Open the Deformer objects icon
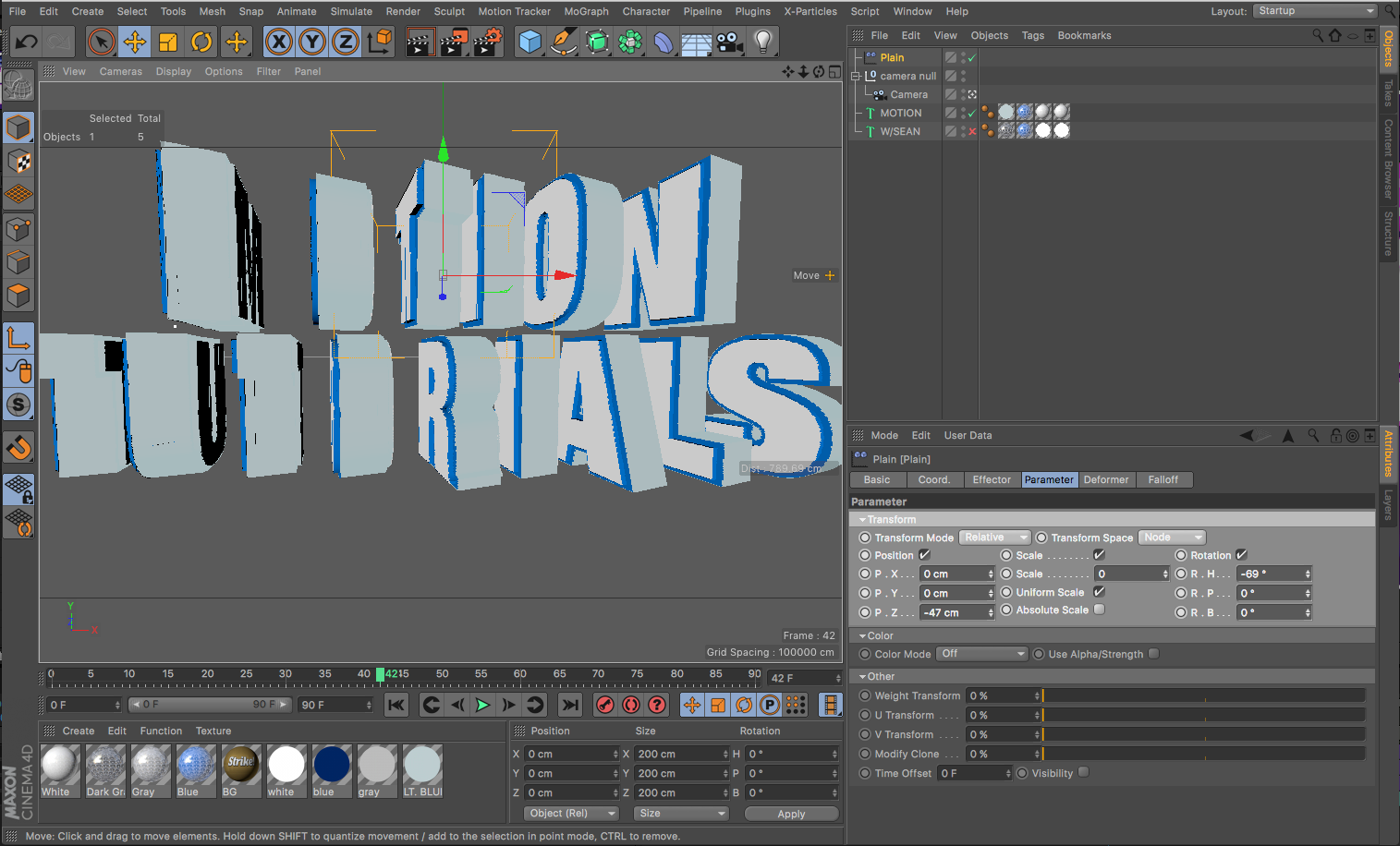The width and height of the screenshot is (1400, 846). pyautogui.click(x=663, y=42)
